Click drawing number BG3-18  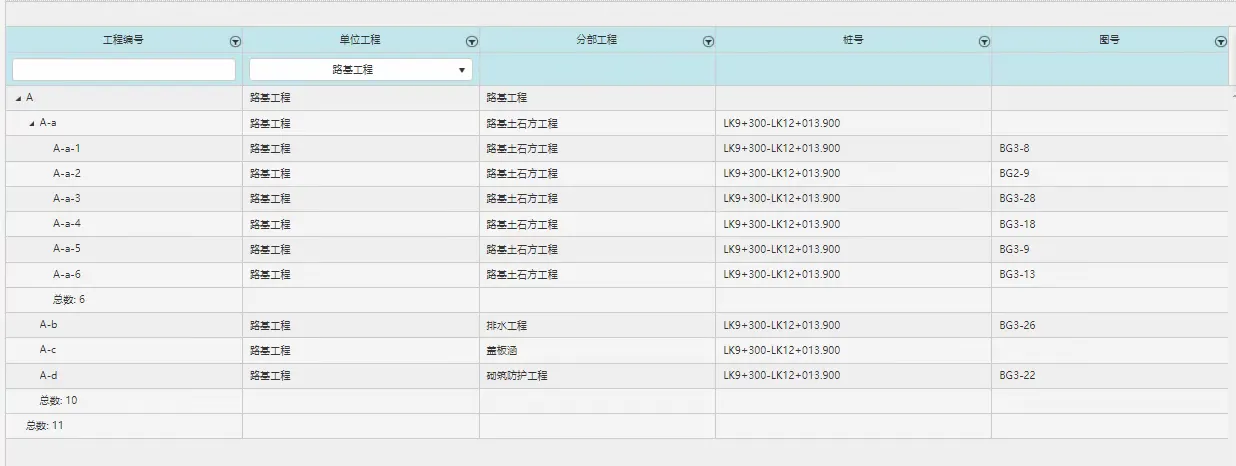tap(1017, 225)
